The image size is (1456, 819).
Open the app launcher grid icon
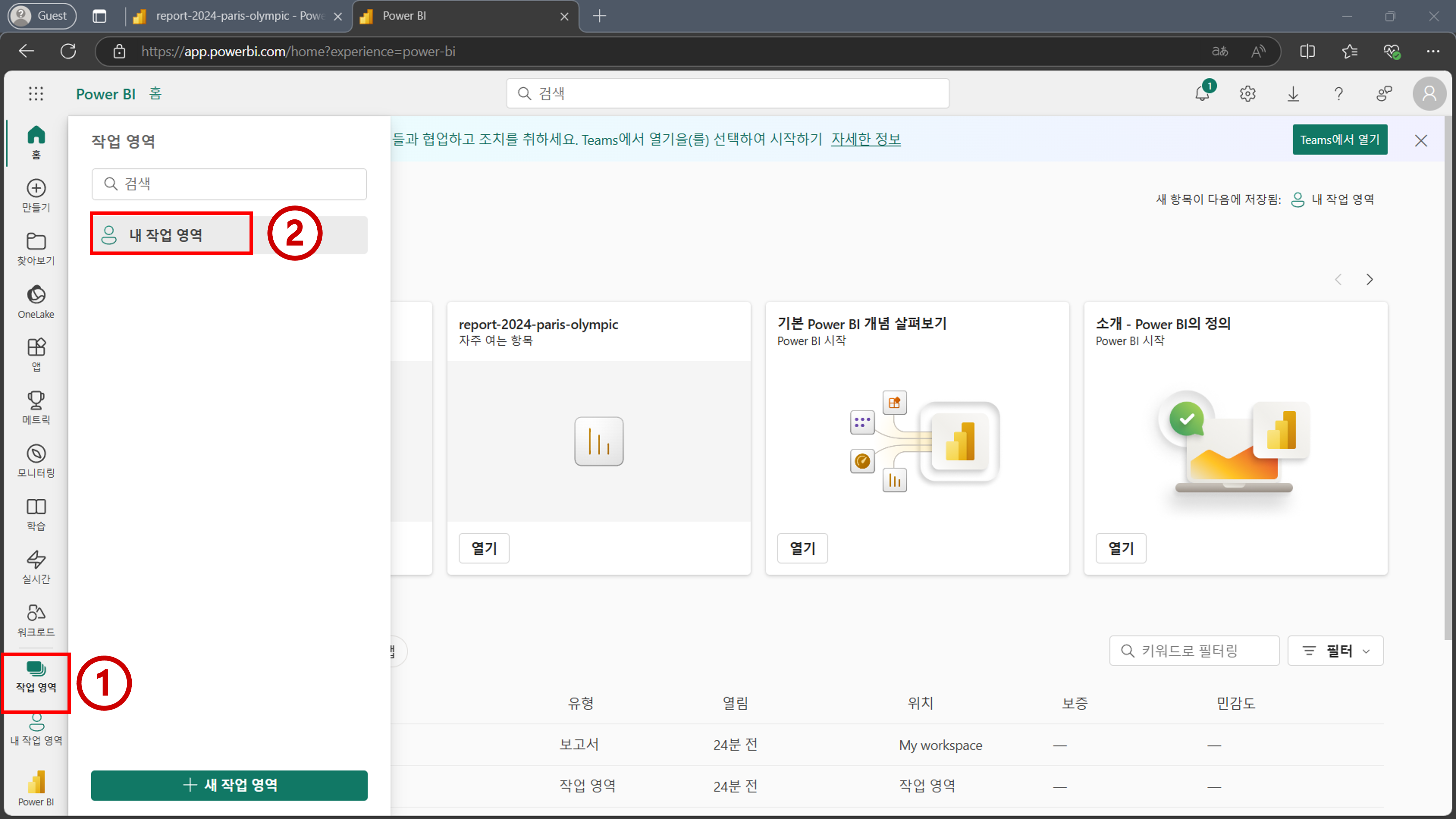[x=36, y=94]
